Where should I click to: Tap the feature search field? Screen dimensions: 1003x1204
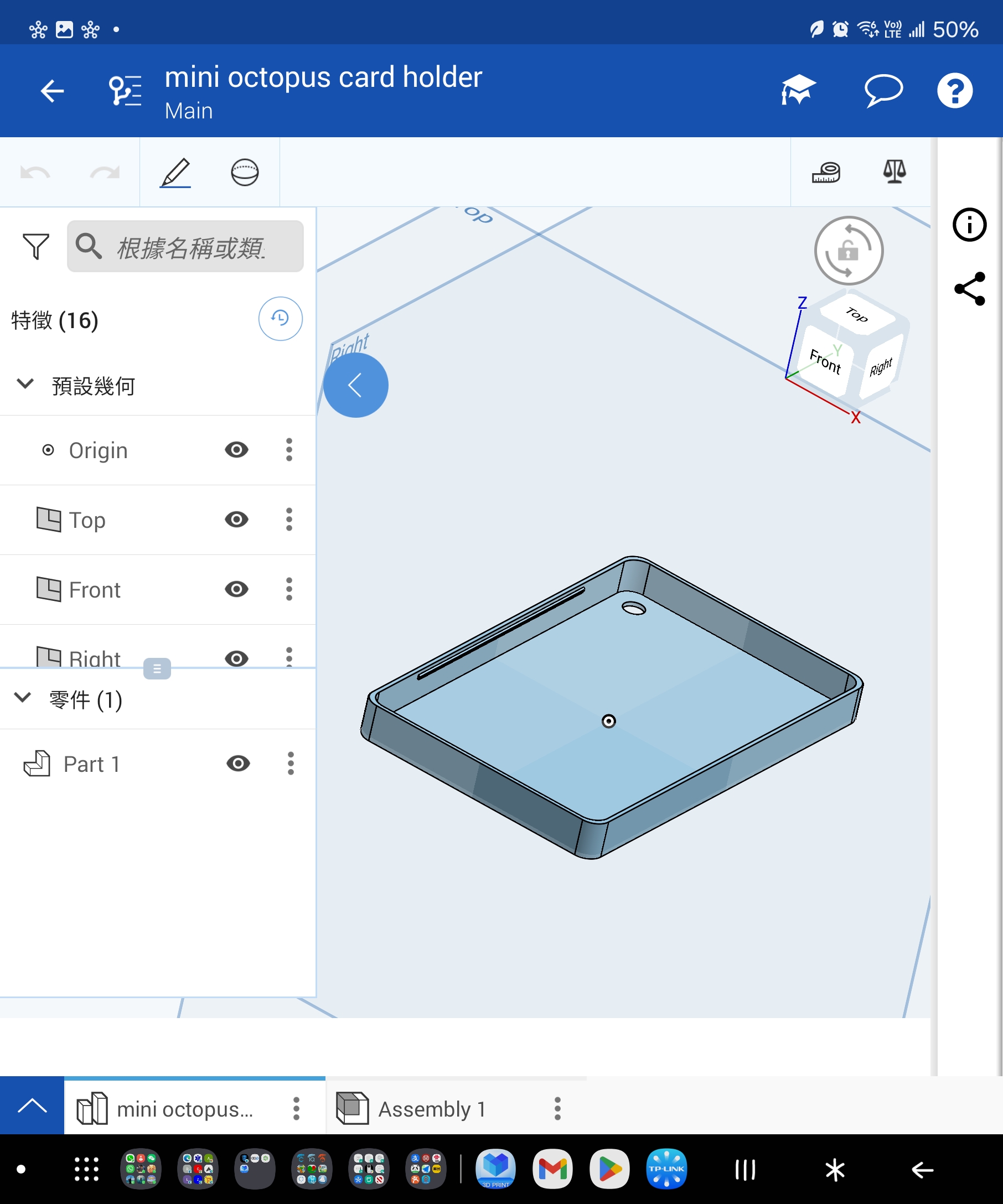click(189, 247)
